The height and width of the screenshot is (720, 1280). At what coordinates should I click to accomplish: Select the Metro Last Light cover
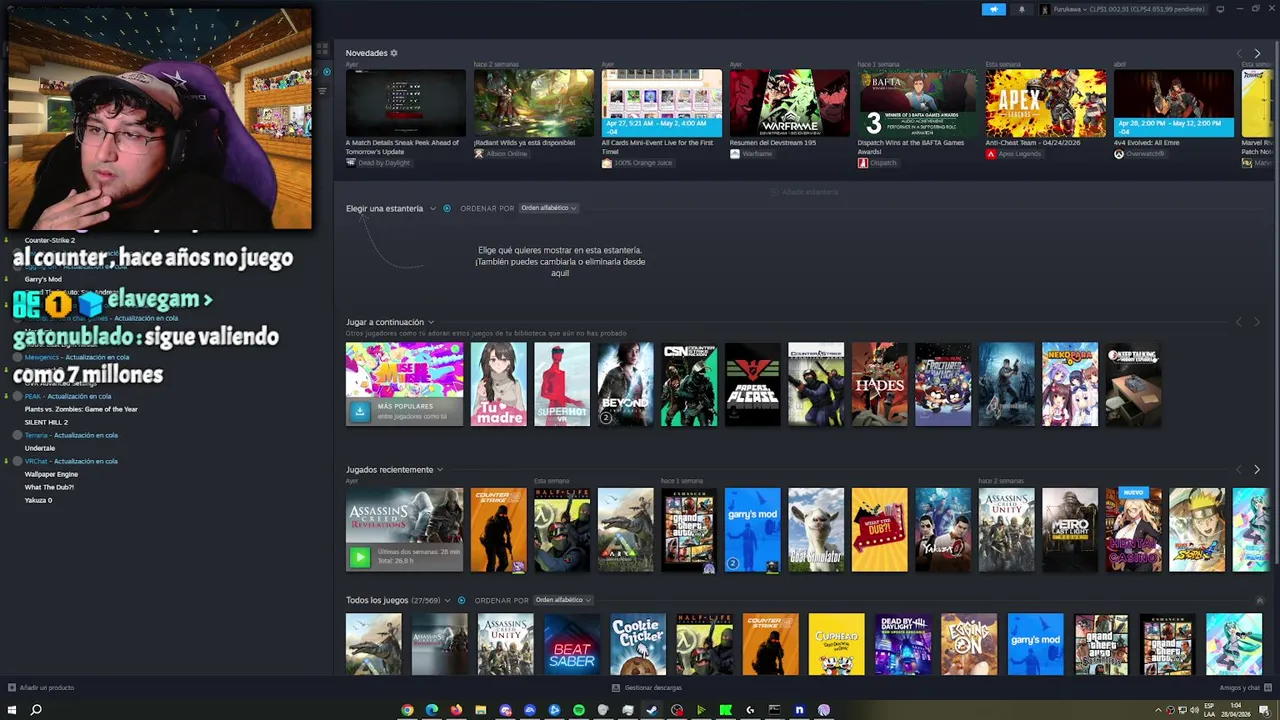click(1070, 530)
